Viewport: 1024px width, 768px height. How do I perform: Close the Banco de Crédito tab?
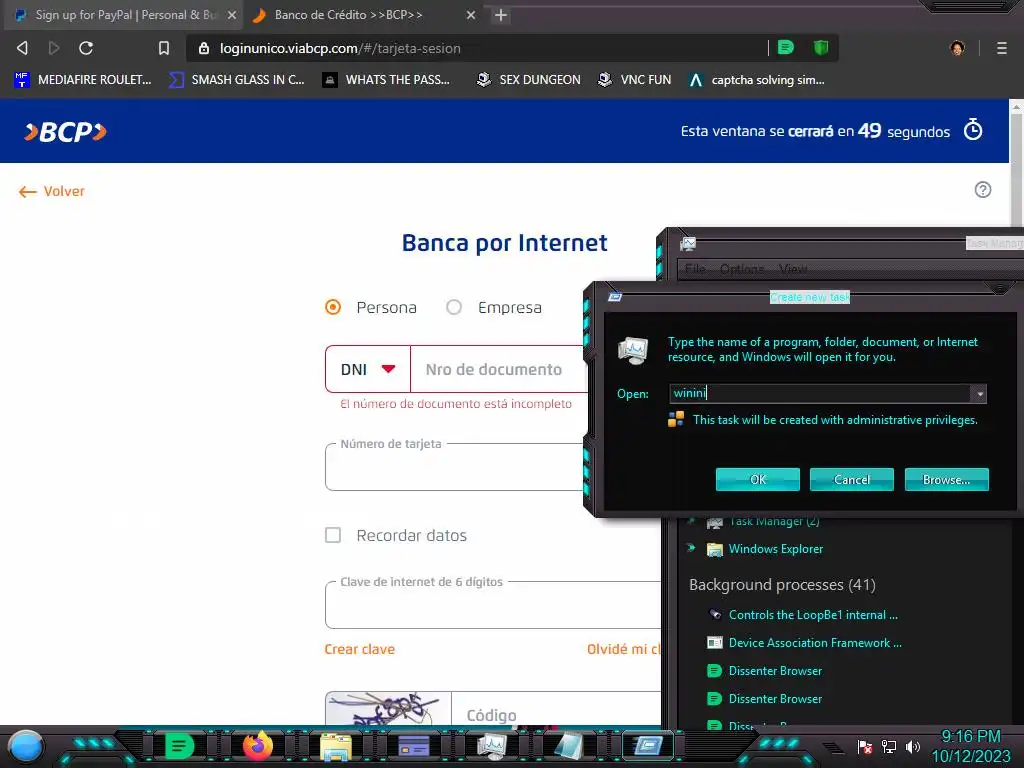471,15
